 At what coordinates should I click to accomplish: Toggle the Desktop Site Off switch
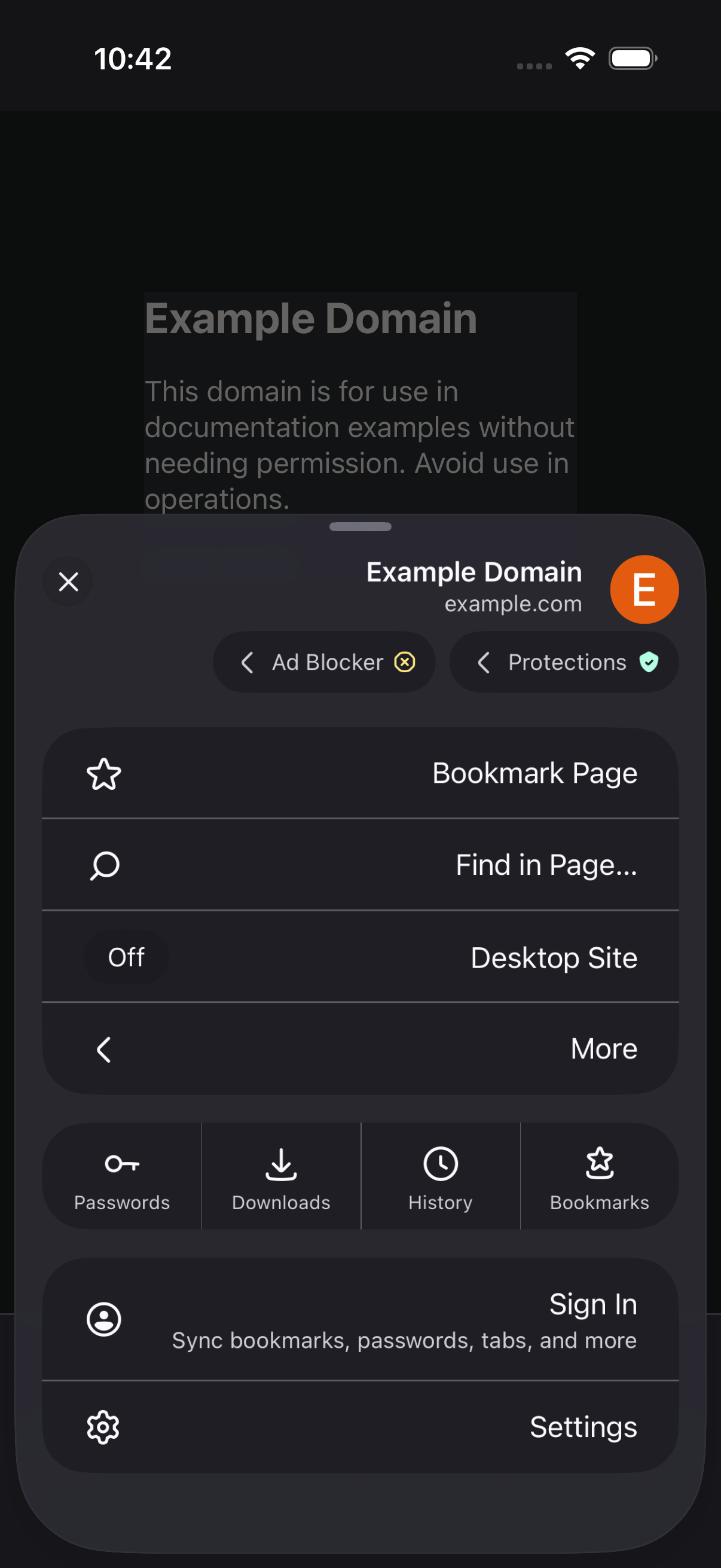[x=126, y=957]
